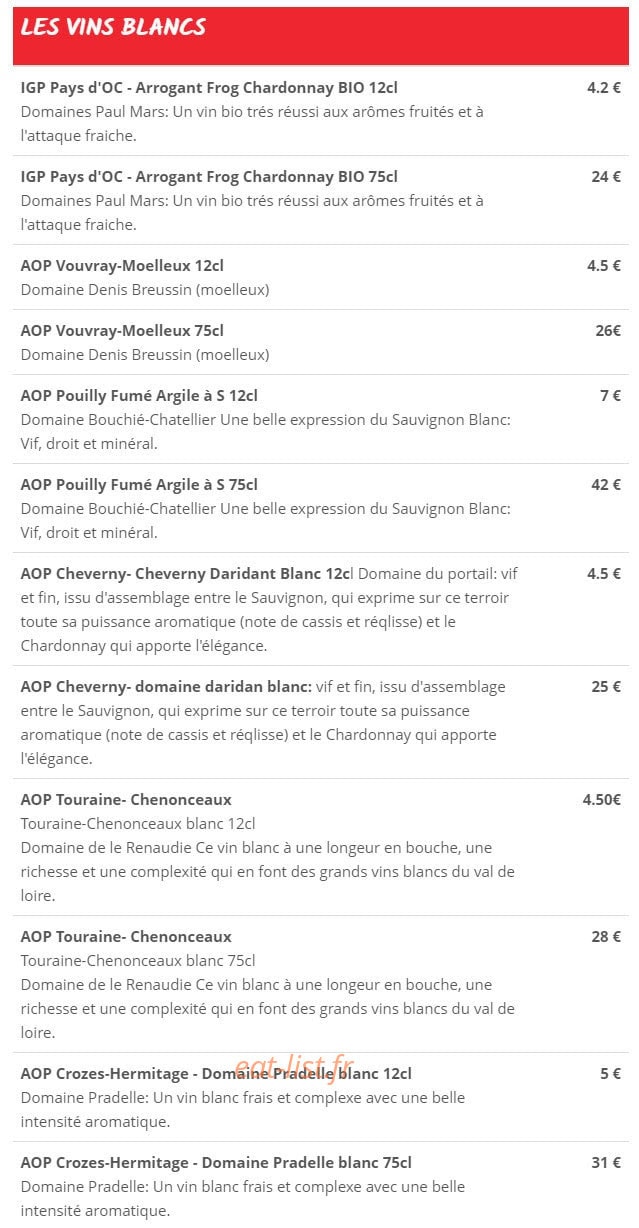The width and height of the screenshot is (639, 1228).
Task: Click Touraine-Chenonceaux blanc 75cl subtitle
Action: tap(138, 961)
